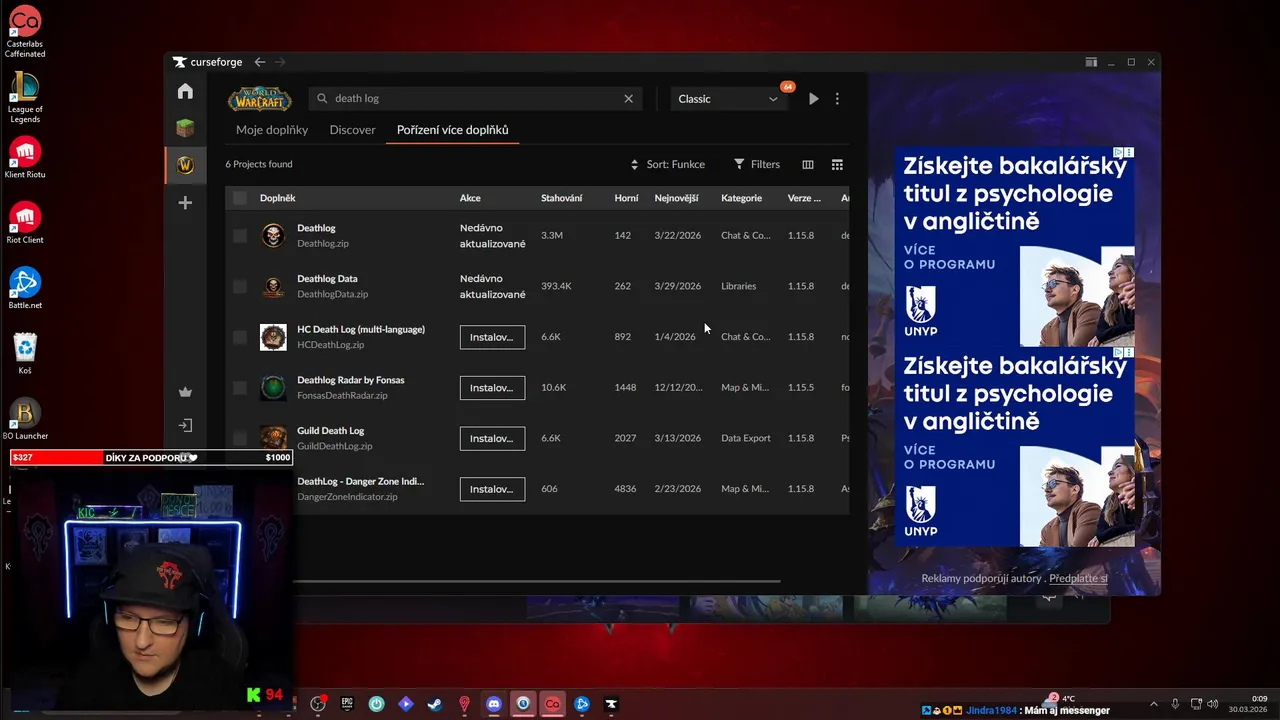
Task: Install Deathlog Radar by Fonsas
Action: click(492, 388)
